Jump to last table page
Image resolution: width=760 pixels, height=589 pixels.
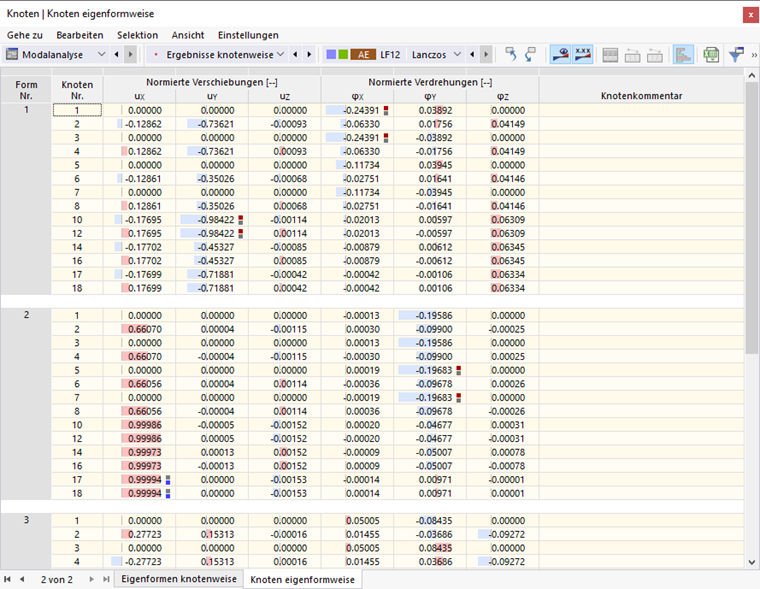click(106, 579)
